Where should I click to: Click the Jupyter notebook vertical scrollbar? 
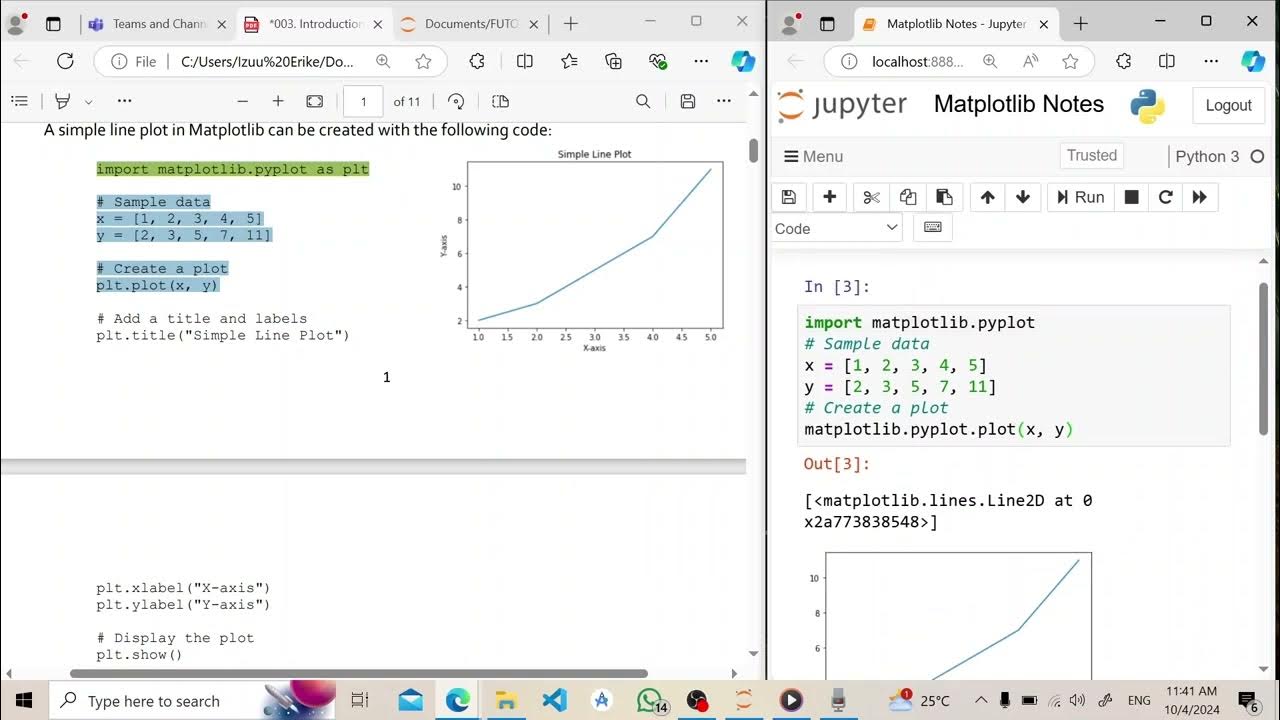click(1262, 357)
